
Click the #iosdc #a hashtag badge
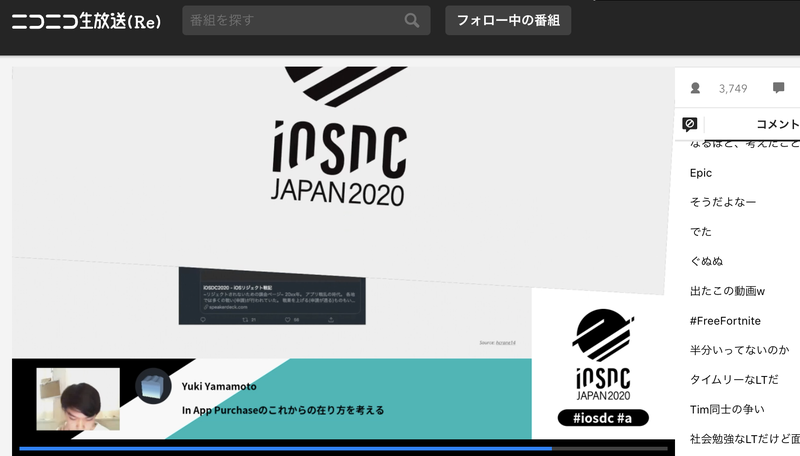pos(603,418)
